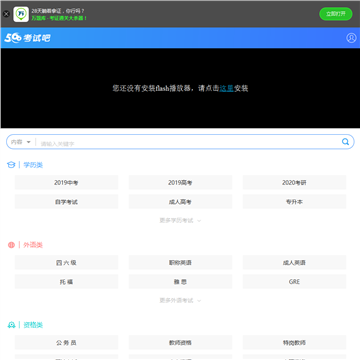Image resolution: width=360 pixels, height=360 pixels.
Task: Open the user account profile icon
Action: pos(351,38)
